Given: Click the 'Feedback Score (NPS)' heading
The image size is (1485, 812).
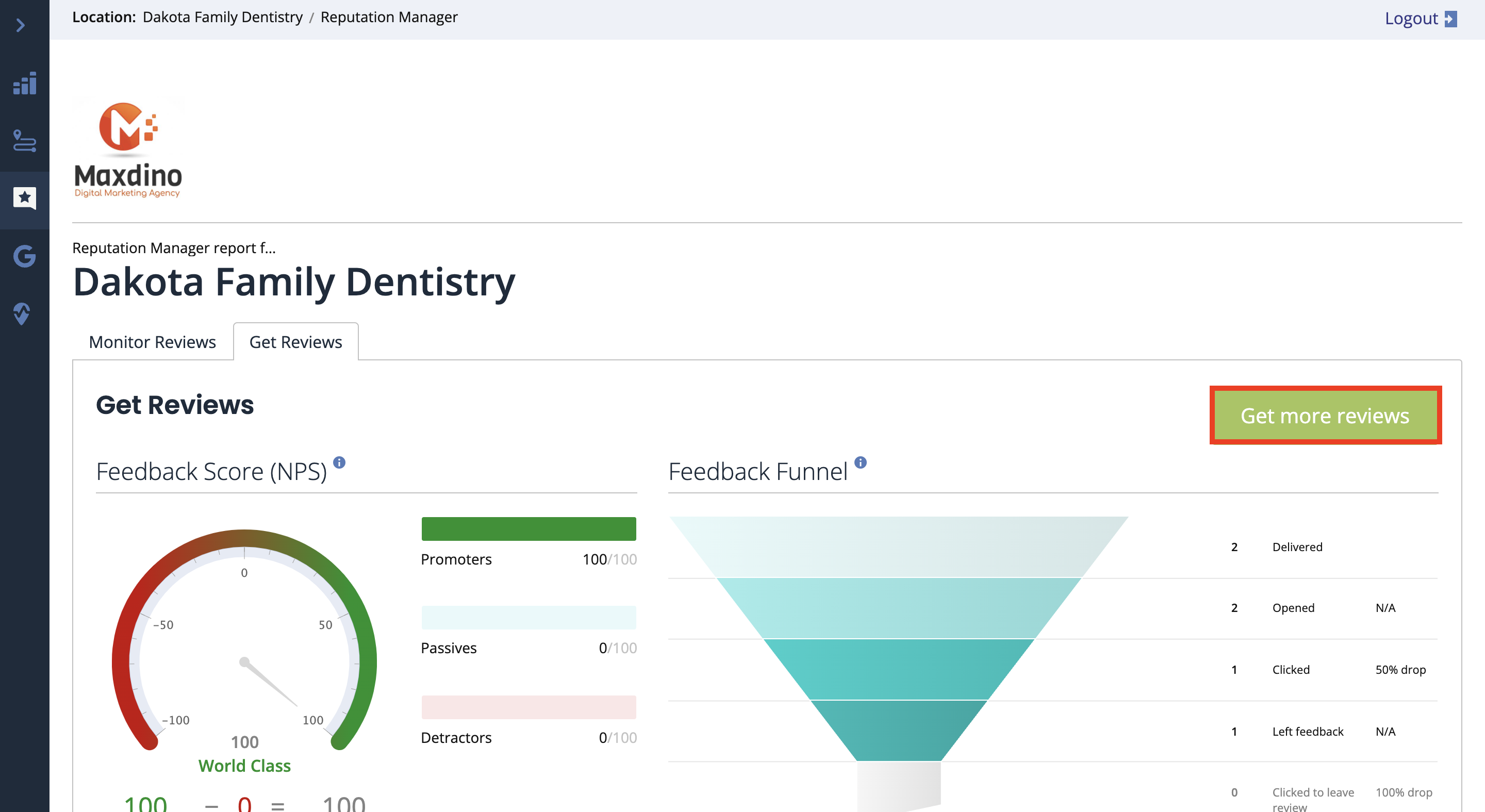Looking at the screenshot, I should [211, 471].
